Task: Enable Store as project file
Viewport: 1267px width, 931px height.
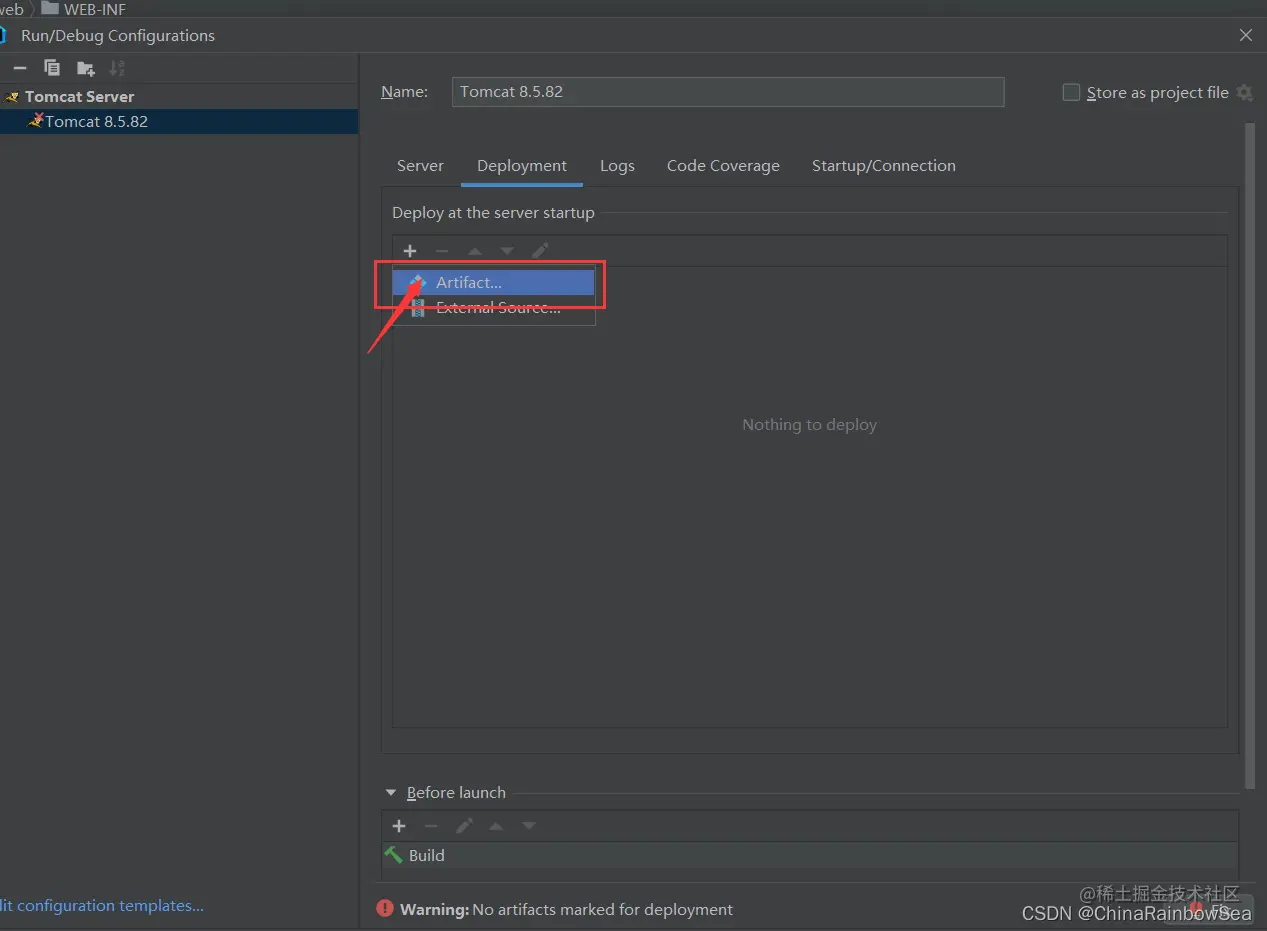Action: click(1071, 92)
